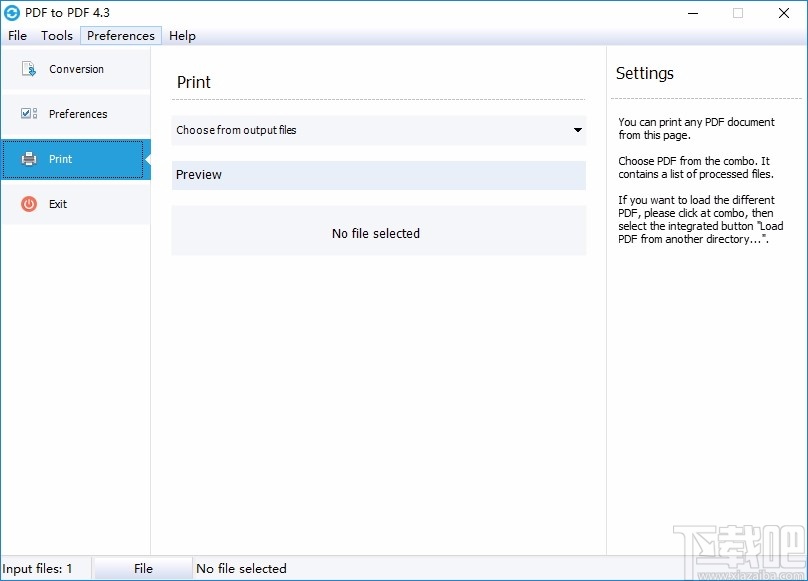Image resolution: width=808 pixels, height=581 pixels.
Task: Expand the dropdown arrow for output files
Action: pyautogui.click(x=578, y=130)
